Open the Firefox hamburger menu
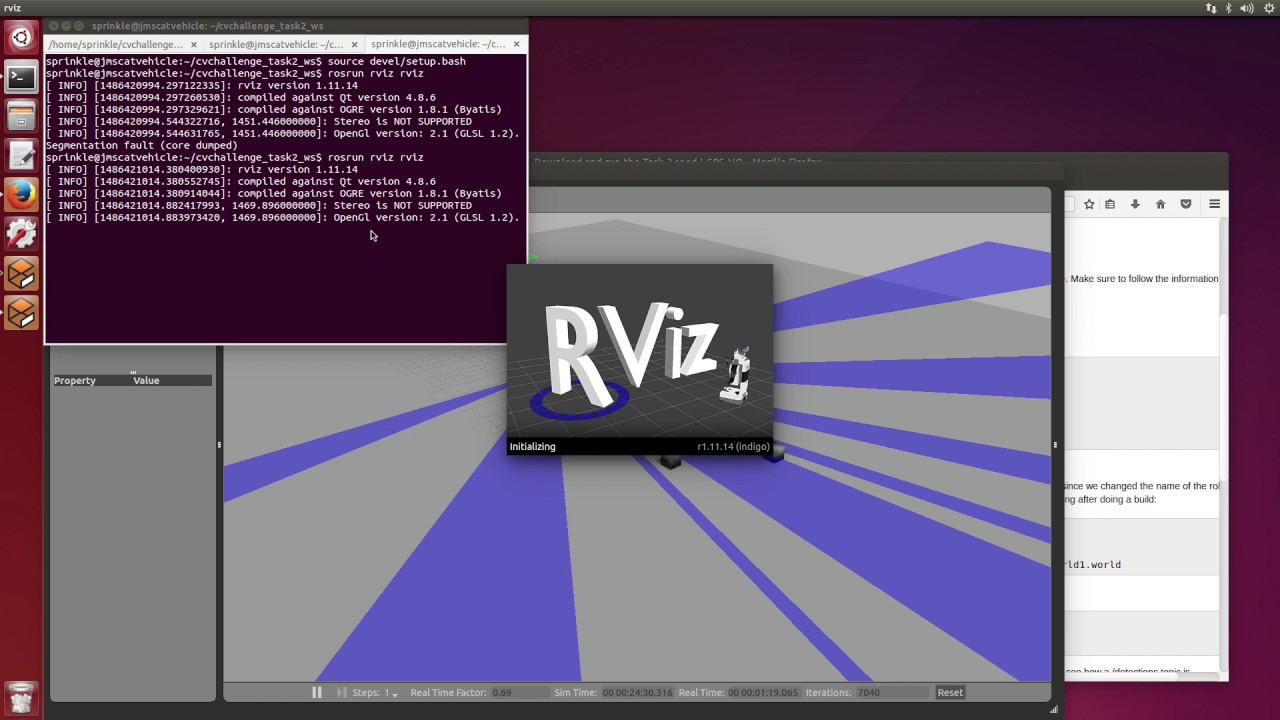 [x=1214, y=204]
